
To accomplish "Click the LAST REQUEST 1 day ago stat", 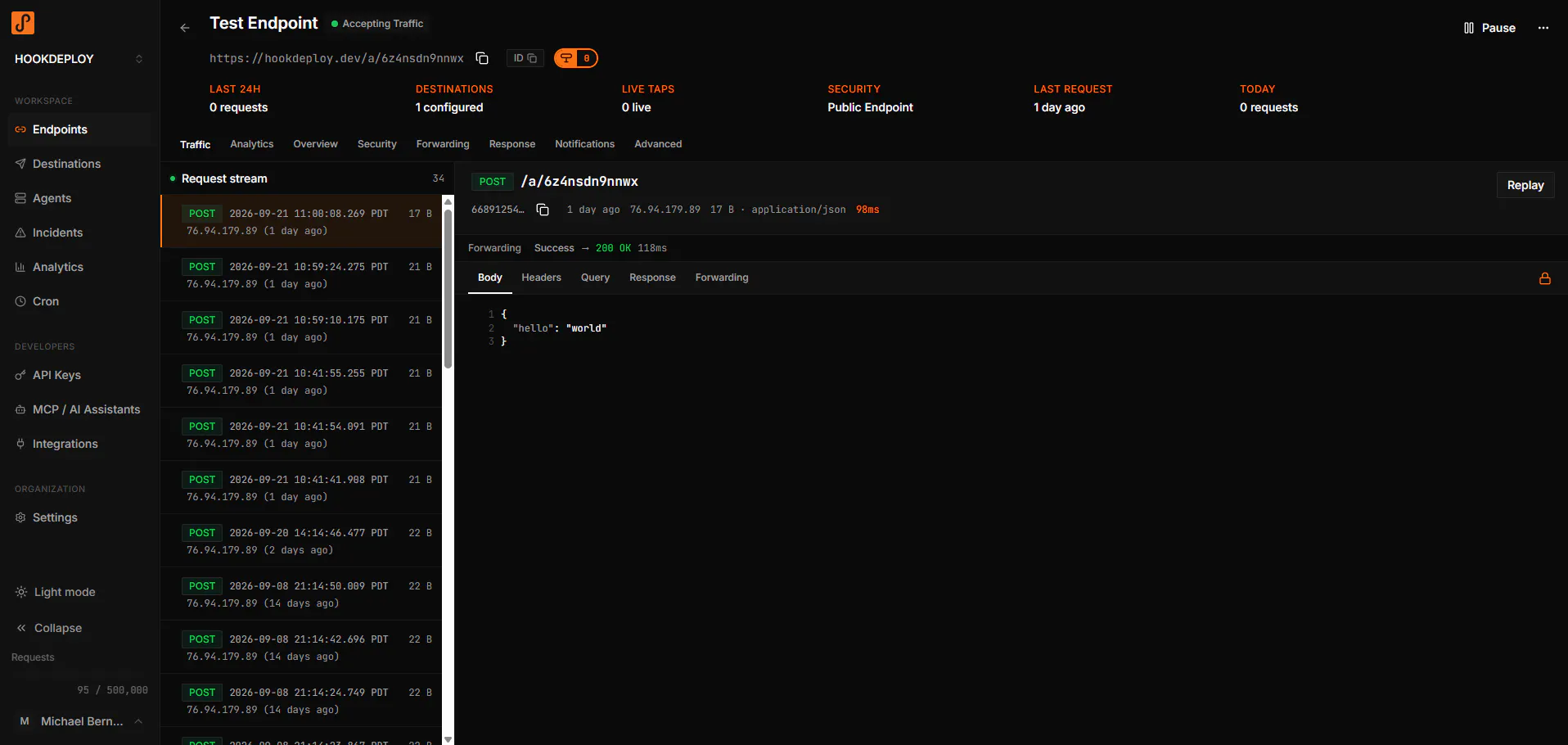I will click(x=1073, y=98).
